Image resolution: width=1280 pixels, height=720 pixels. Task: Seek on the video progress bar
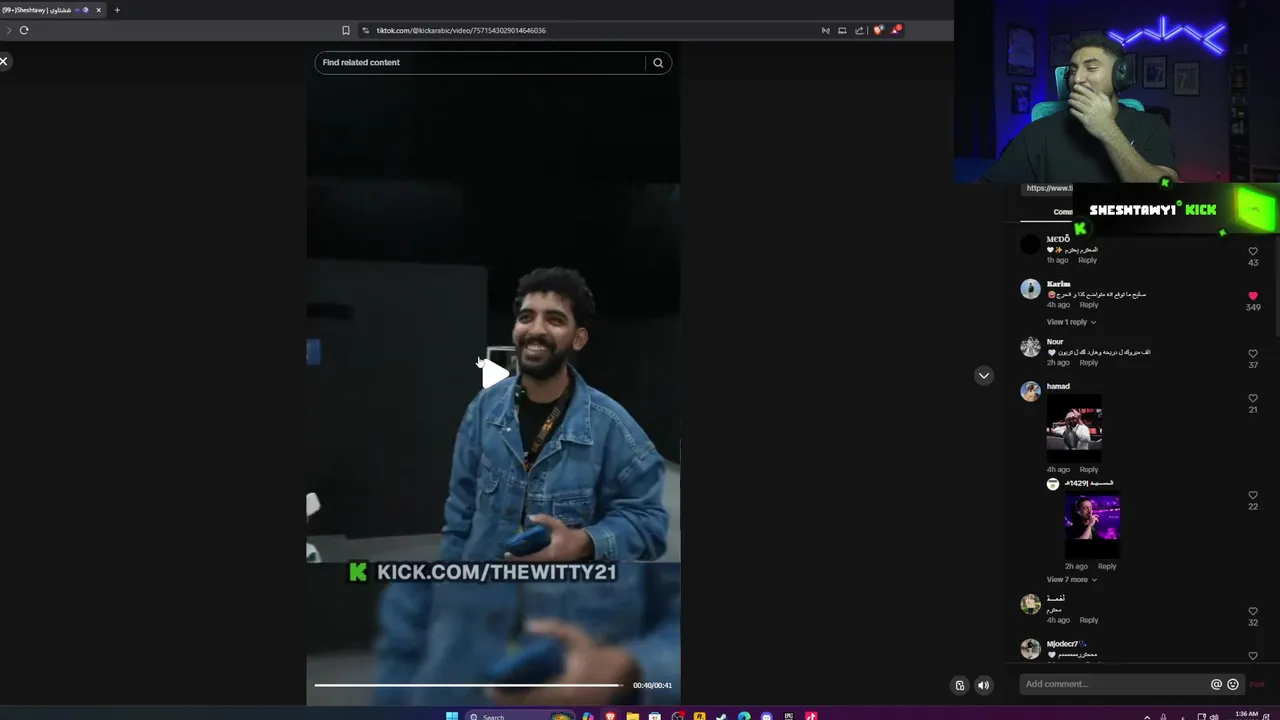coord(469,685)
